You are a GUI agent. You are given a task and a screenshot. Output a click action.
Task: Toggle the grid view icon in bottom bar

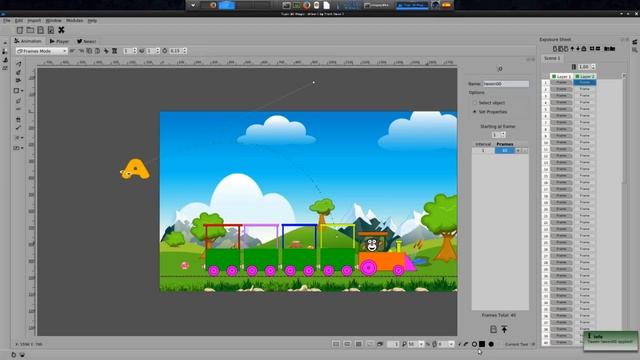[358, 344]
